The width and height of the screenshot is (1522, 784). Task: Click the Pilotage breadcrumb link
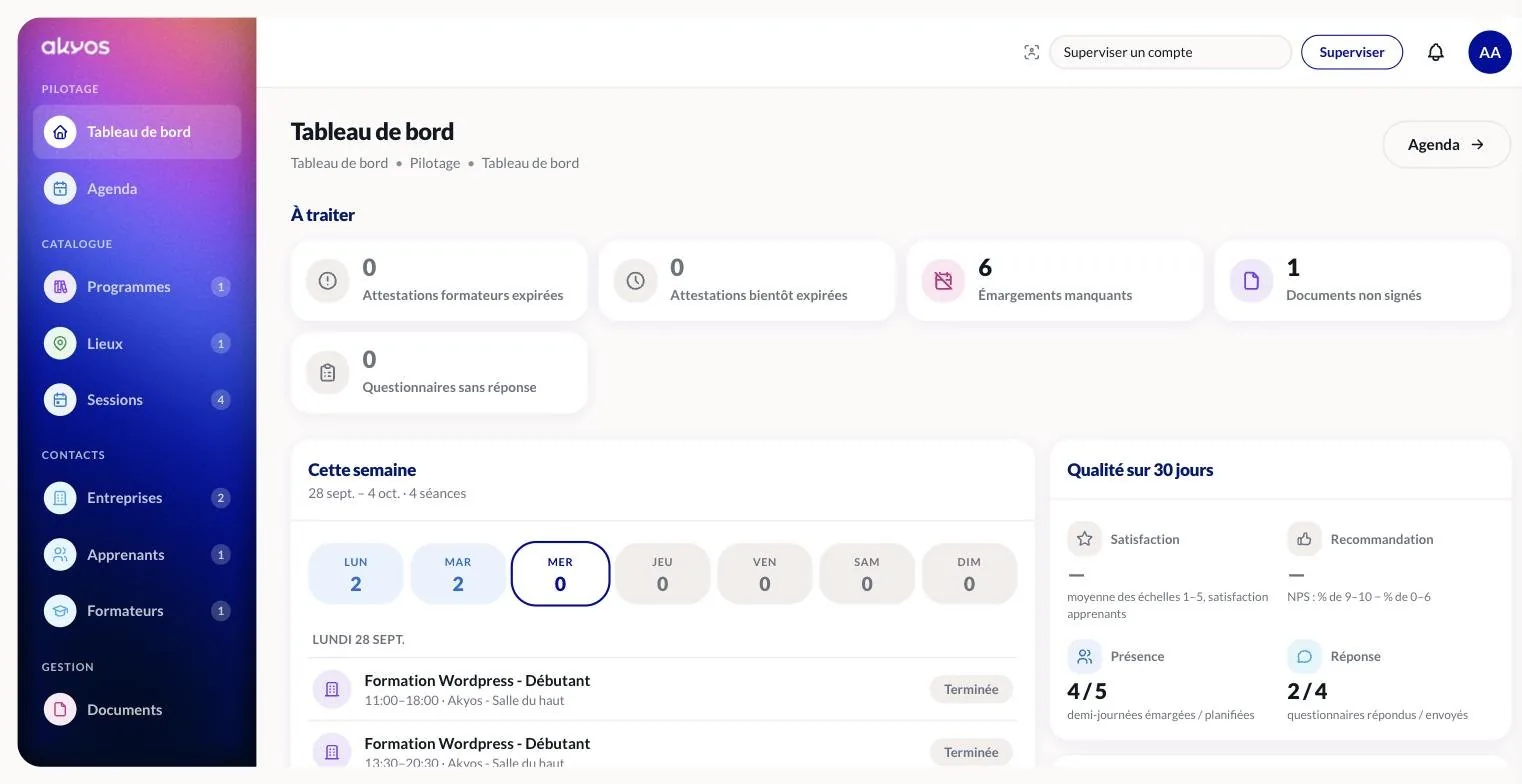(435, 163)
